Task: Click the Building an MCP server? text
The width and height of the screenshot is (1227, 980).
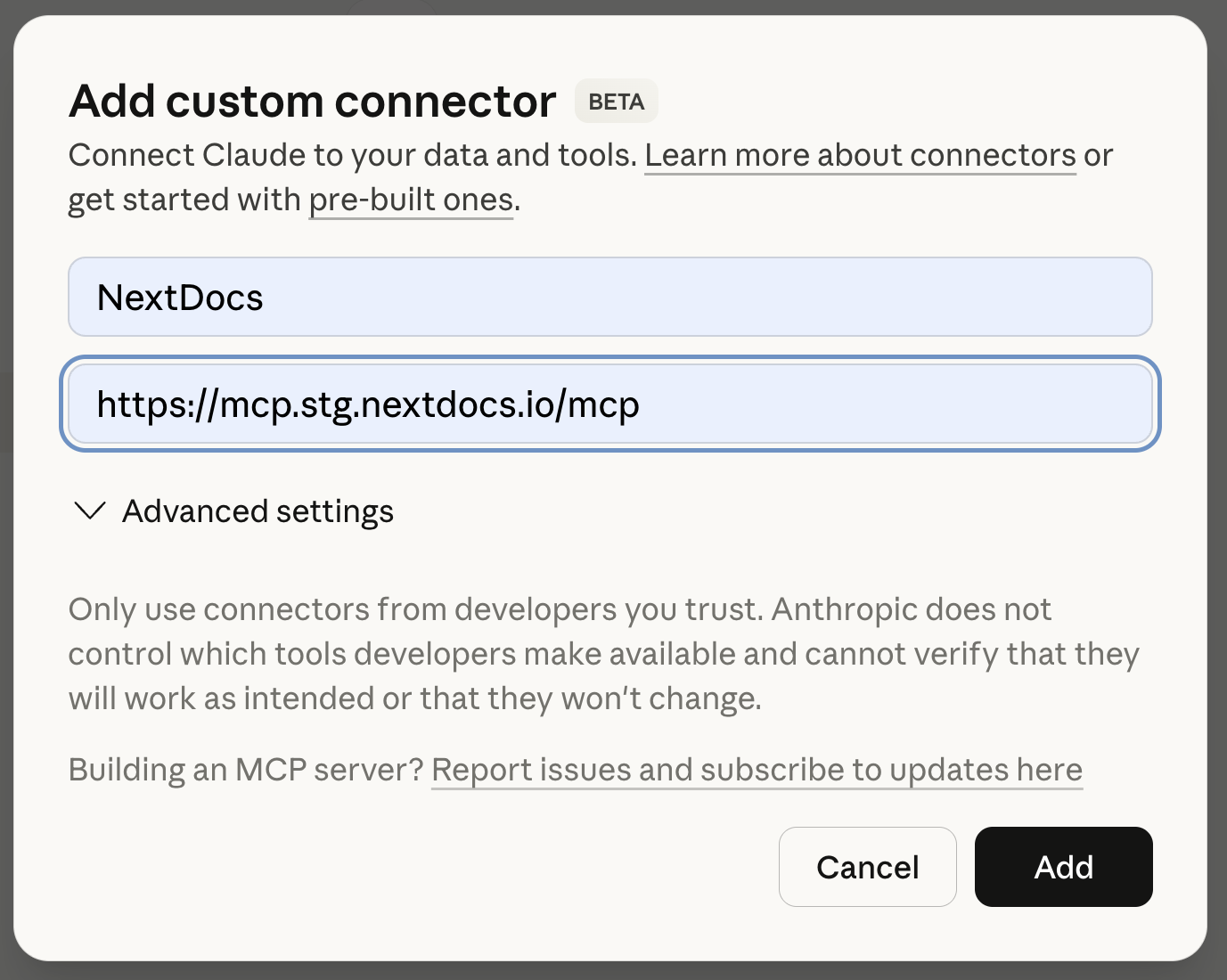Action: tap(245, 770)
